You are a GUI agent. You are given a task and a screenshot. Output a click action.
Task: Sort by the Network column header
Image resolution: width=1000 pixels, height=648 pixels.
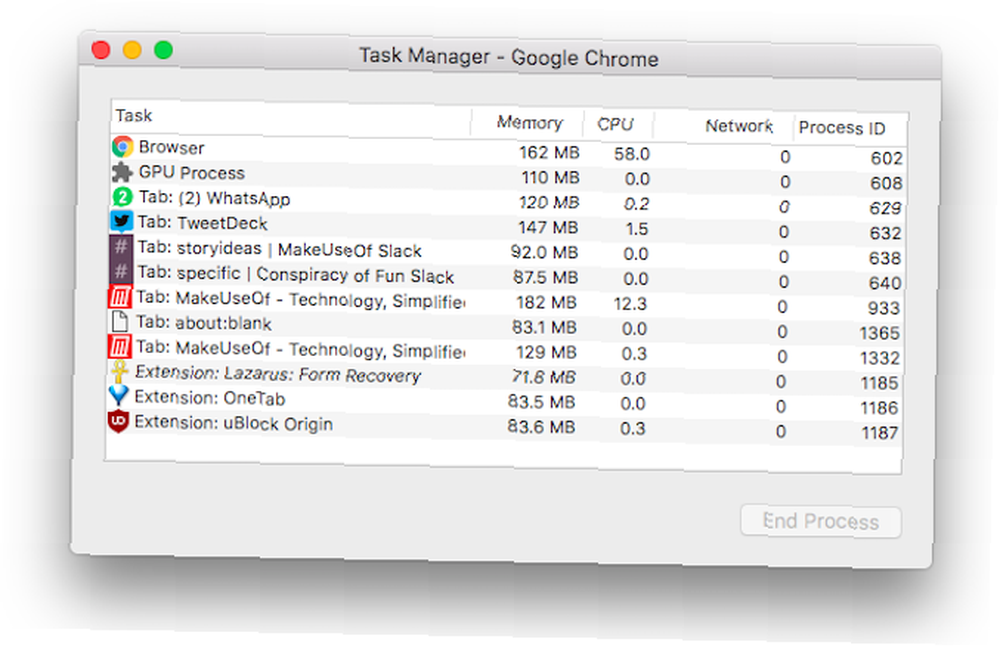[739, 126]
